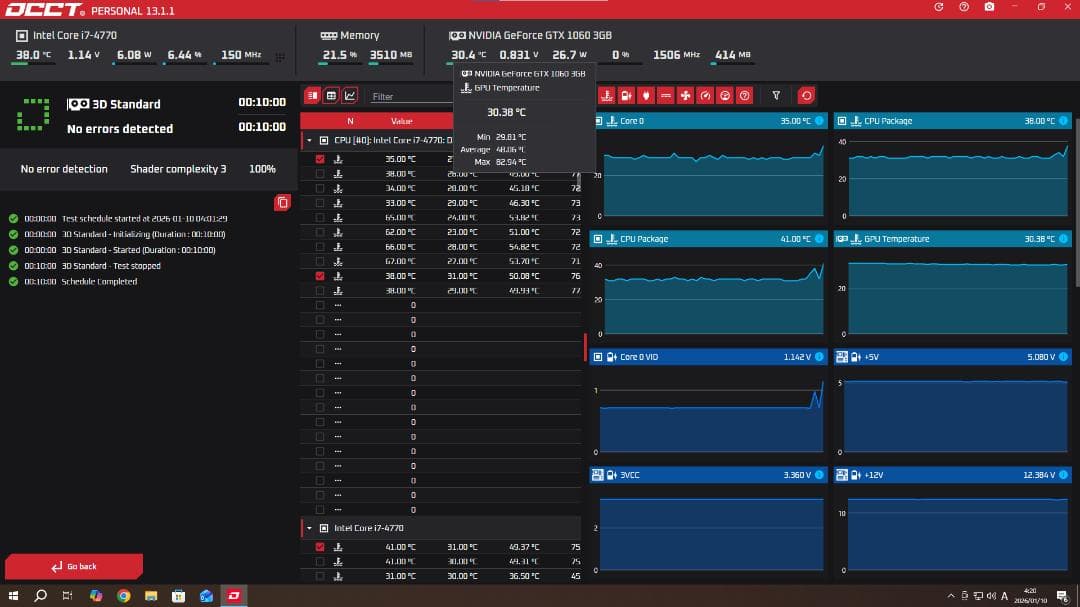This screenshot has height=607, width=1080.
Task: Click the funnel filter icon
Action: [776, 96]
